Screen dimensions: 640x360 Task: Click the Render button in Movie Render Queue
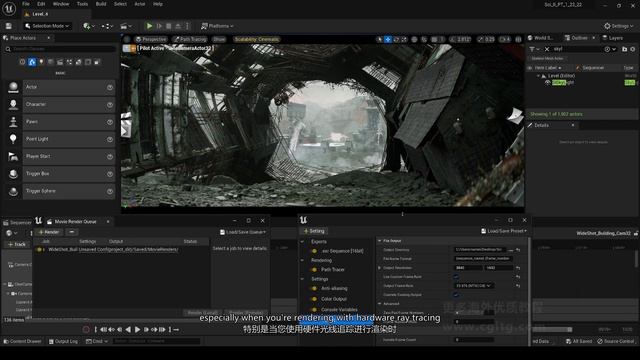point(49,232)
